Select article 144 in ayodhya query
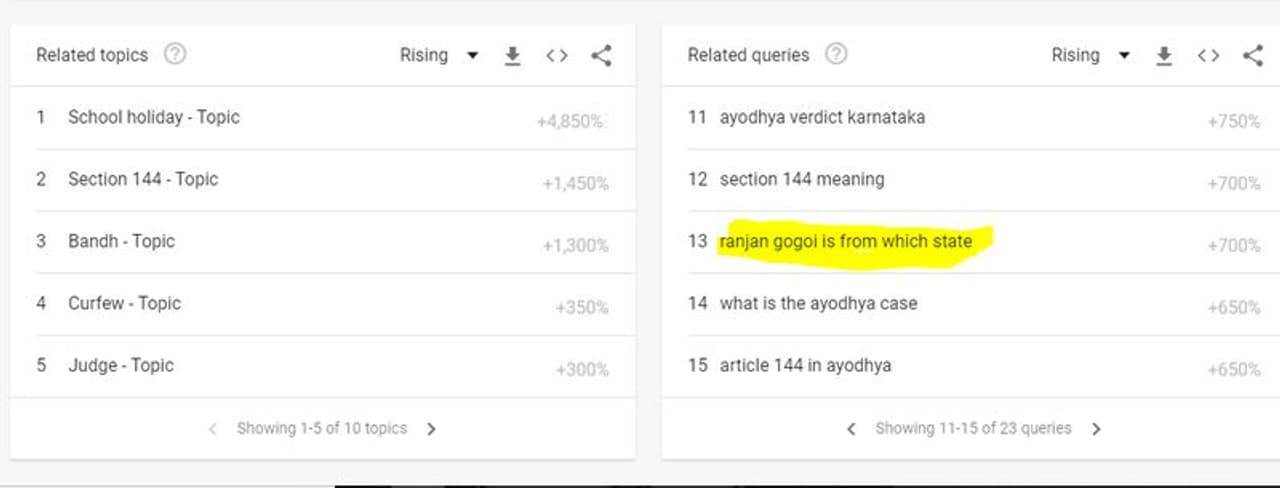The image size is (1280, 488). (x=805, y=365)
